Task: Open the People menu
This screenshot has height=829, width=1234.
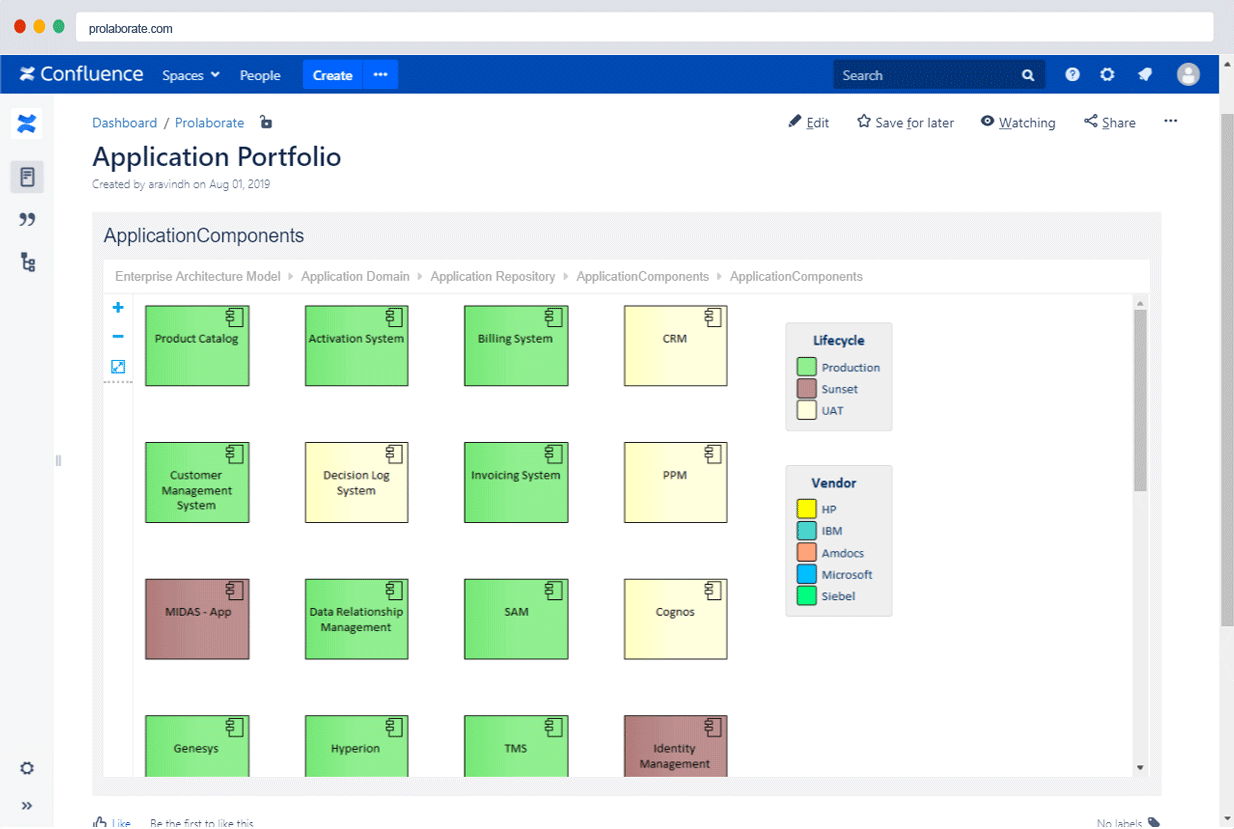Action: pos(260,75)
